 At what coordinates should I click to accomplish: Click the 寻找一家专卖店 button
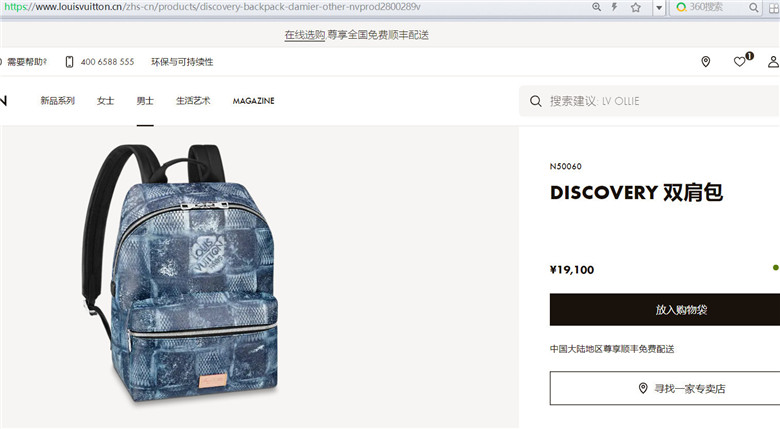click(x=665, y=388)
